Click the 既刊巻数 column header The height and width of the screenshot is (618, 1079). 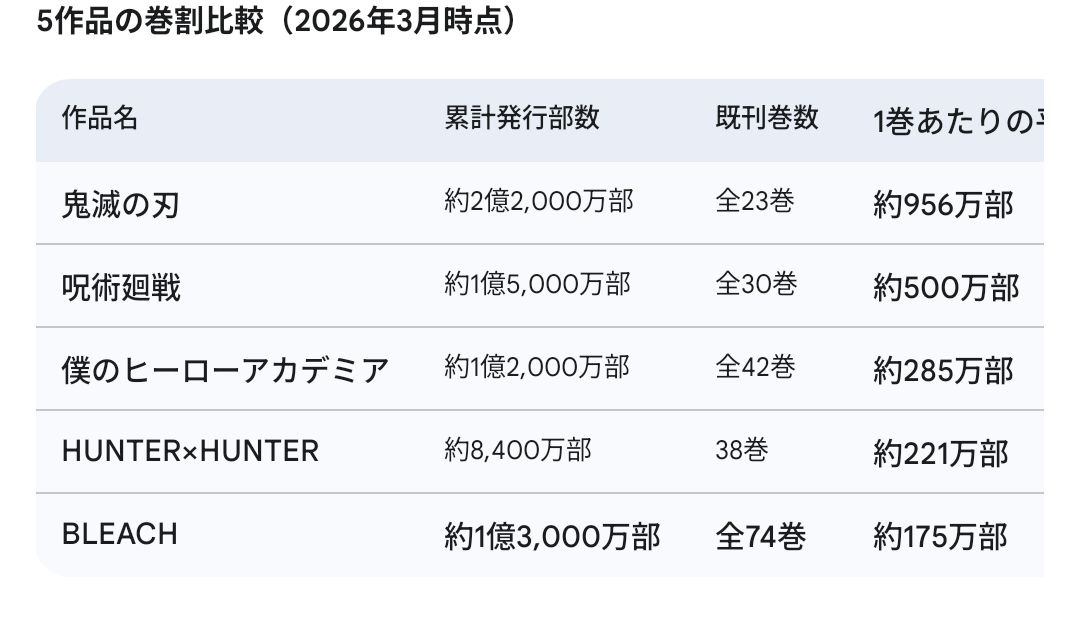point(767,118)
